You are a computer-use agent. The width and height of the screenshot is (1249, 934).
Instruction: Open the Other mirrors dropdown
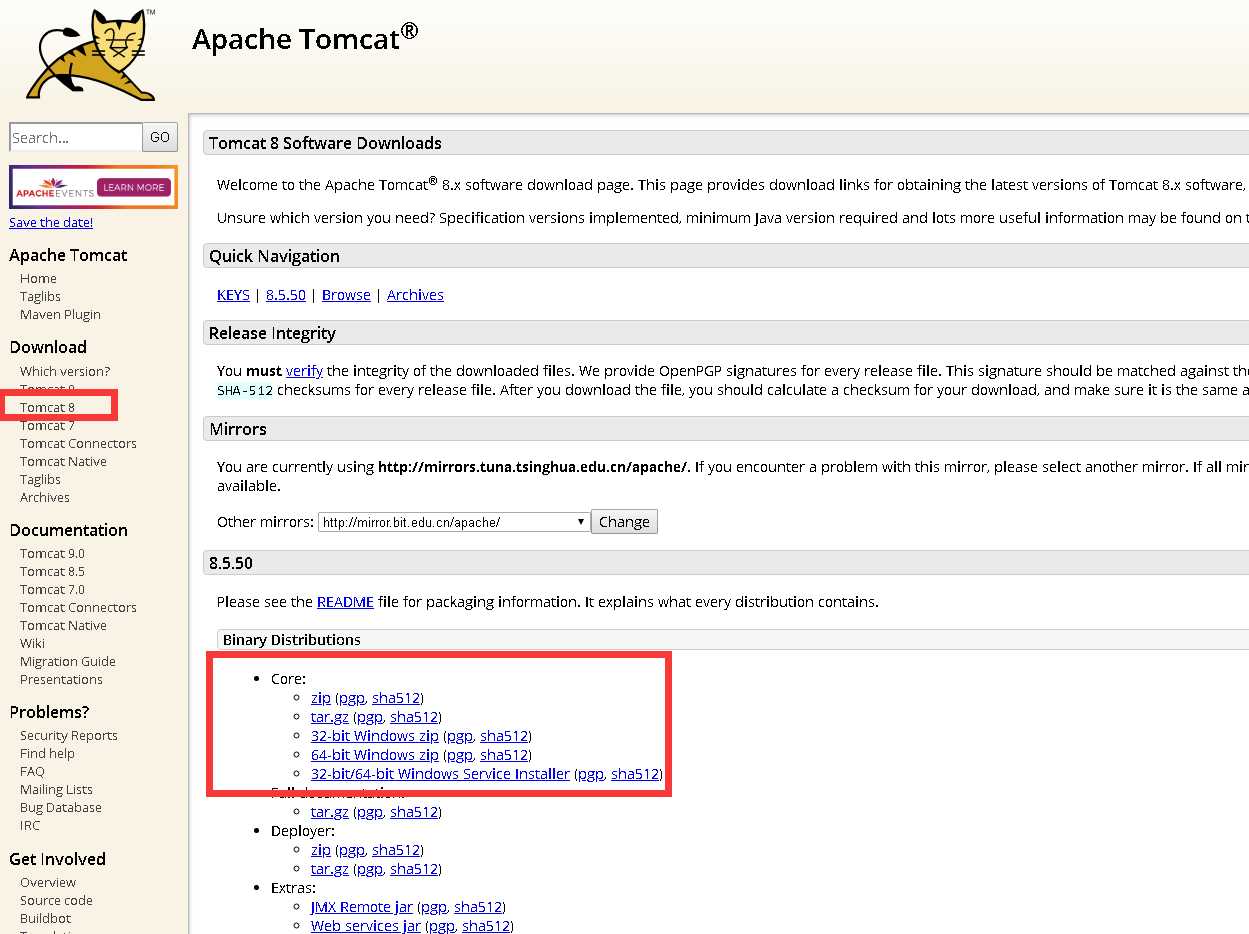454,522
